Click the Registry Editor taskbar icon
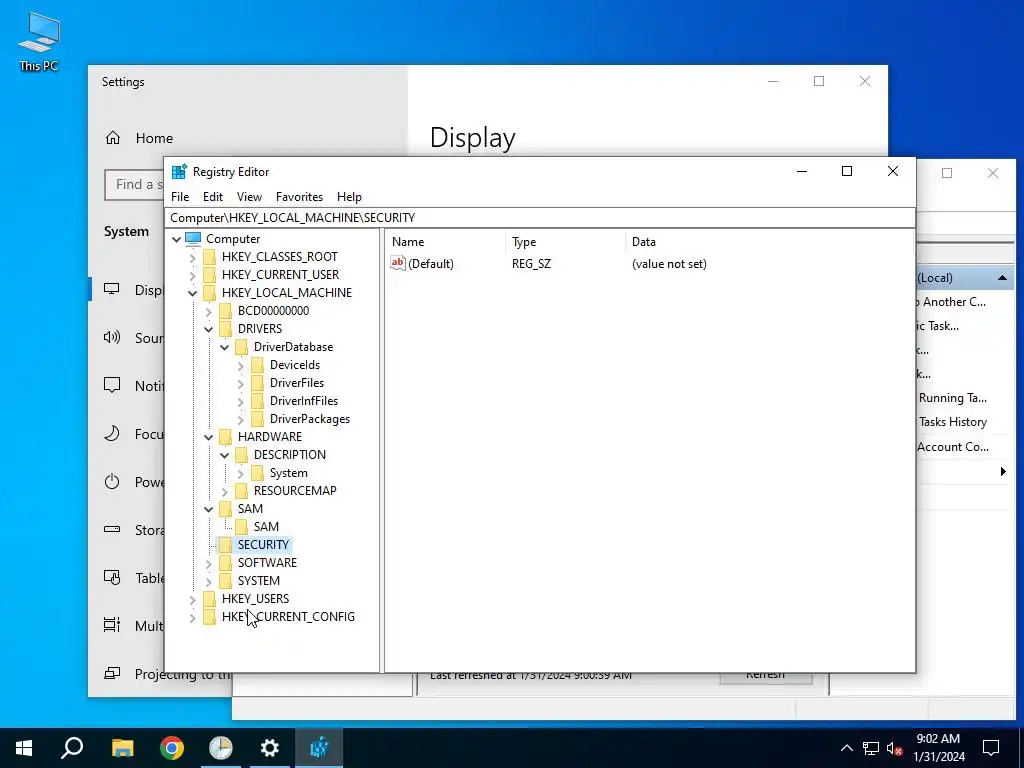This screenshot has height=768, width=1024. (x=319, y=748)
